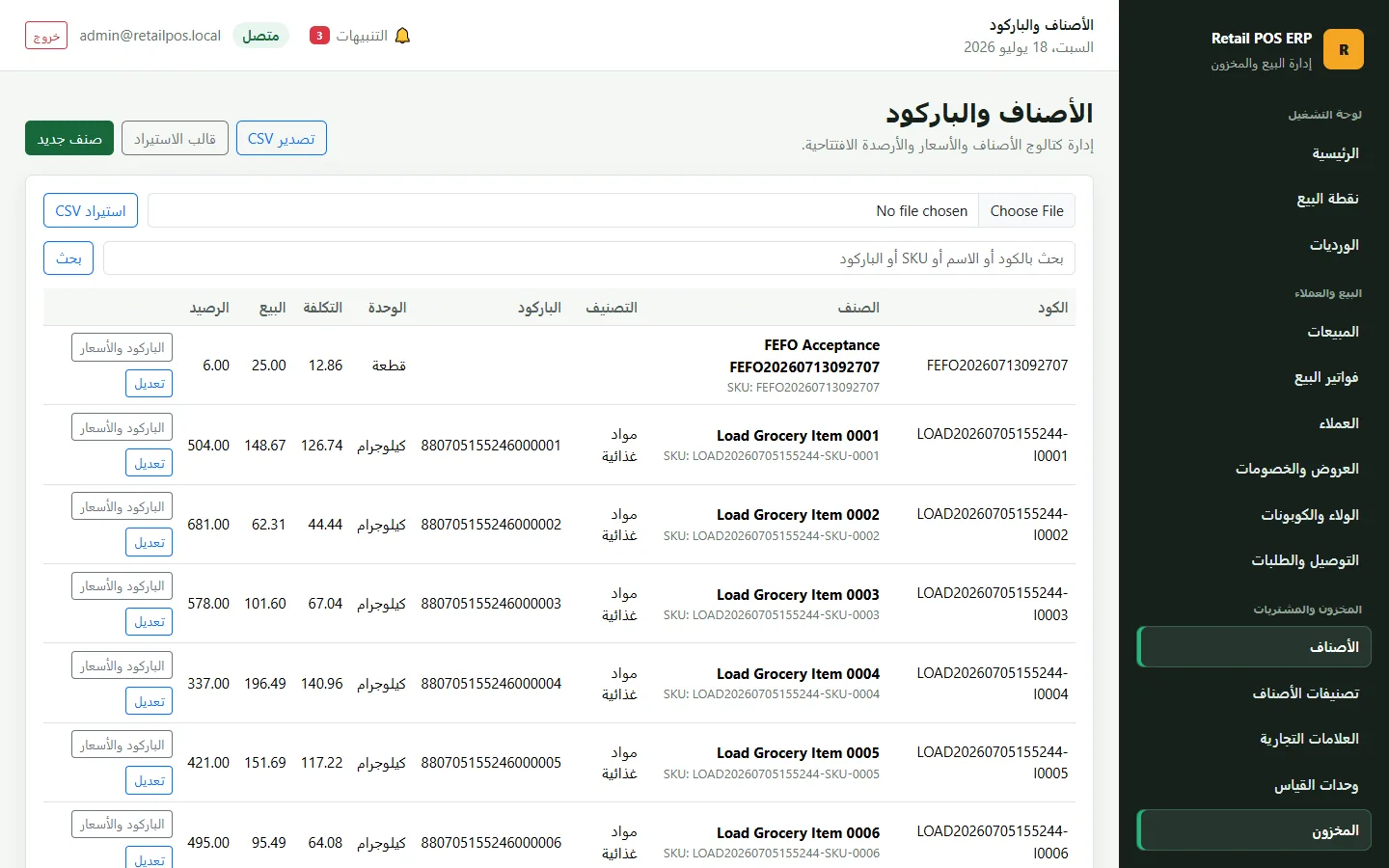The image size is (1389, 868).
Task: Open الرئيسية in the sidebar
Action: (x=1254, y=153)
